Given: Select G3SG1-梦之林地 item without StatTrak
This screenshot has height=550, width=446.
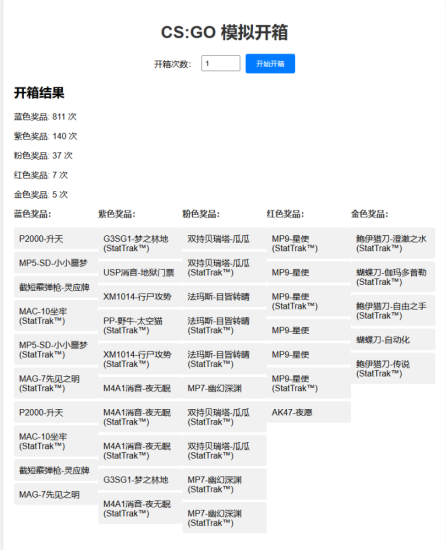Looking at the screenshot, I should tap(140, 480).
